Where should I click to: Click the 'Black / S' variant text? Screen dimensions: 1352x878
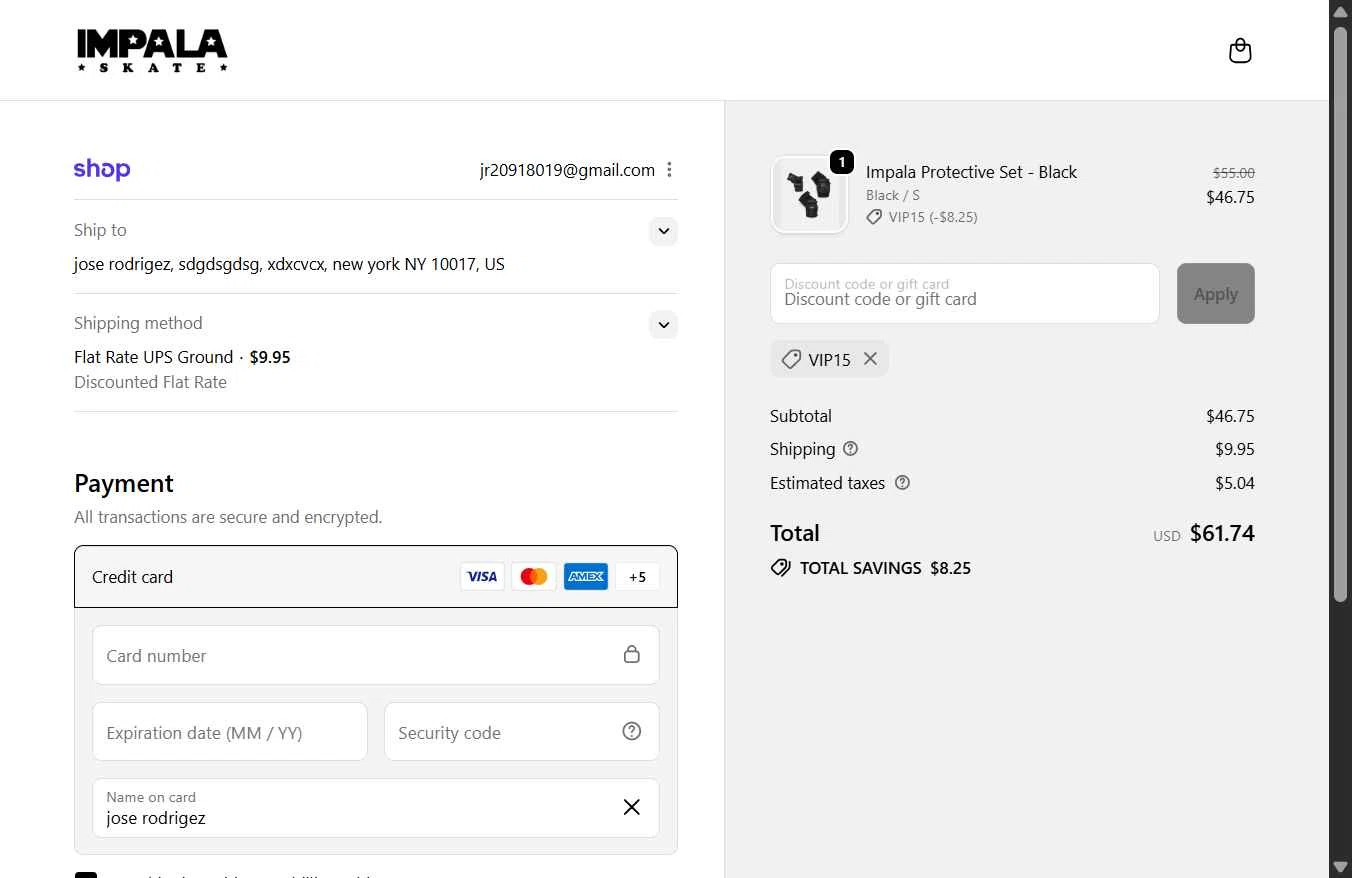893,195
